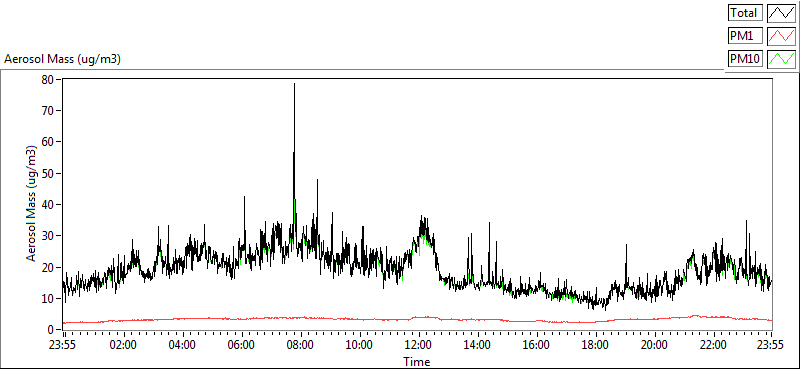Click the 08:00 time axis label
This screenshot has width=800, height=369.
click(300, 345)
